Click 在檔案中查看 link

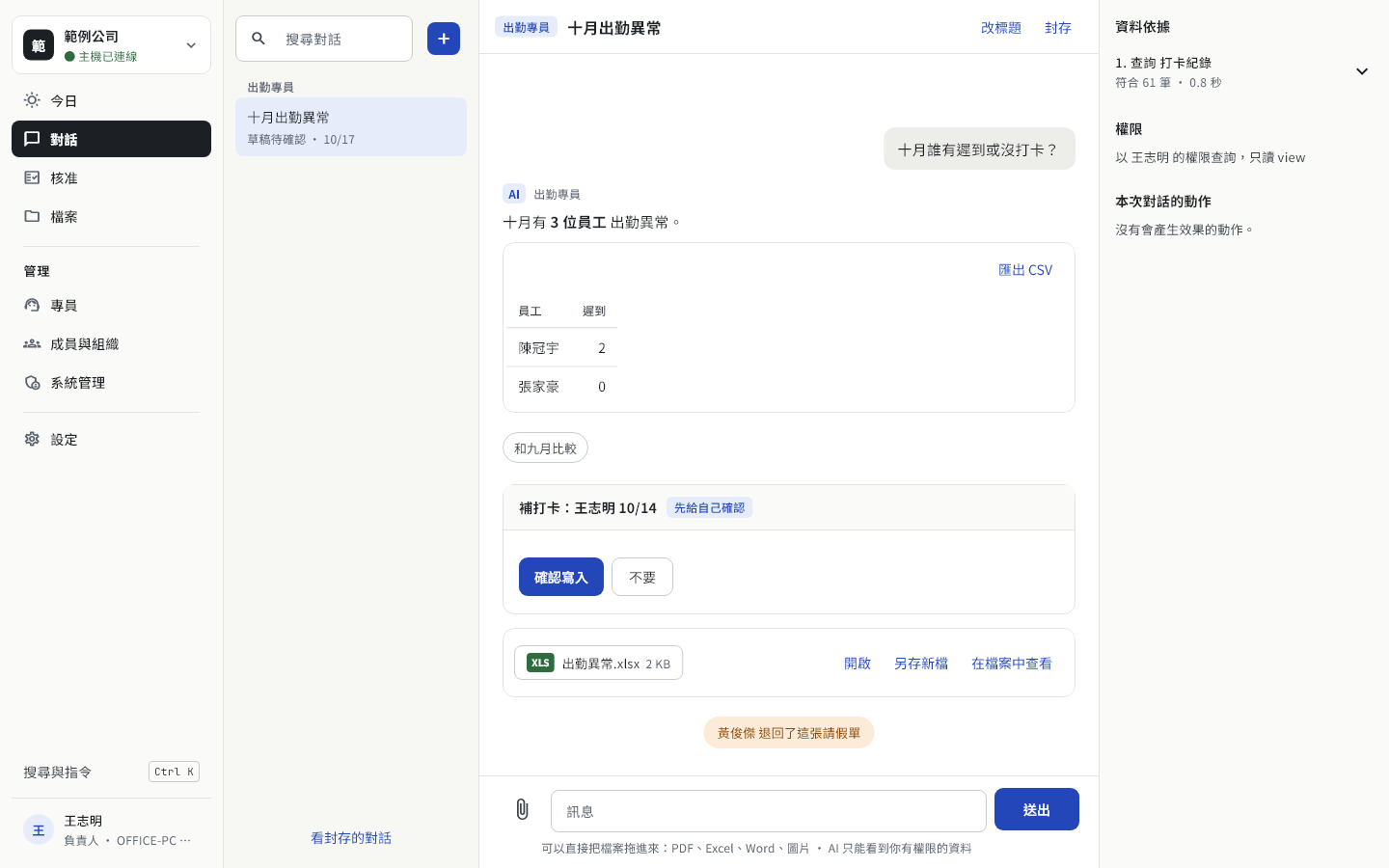[1012, 663]
